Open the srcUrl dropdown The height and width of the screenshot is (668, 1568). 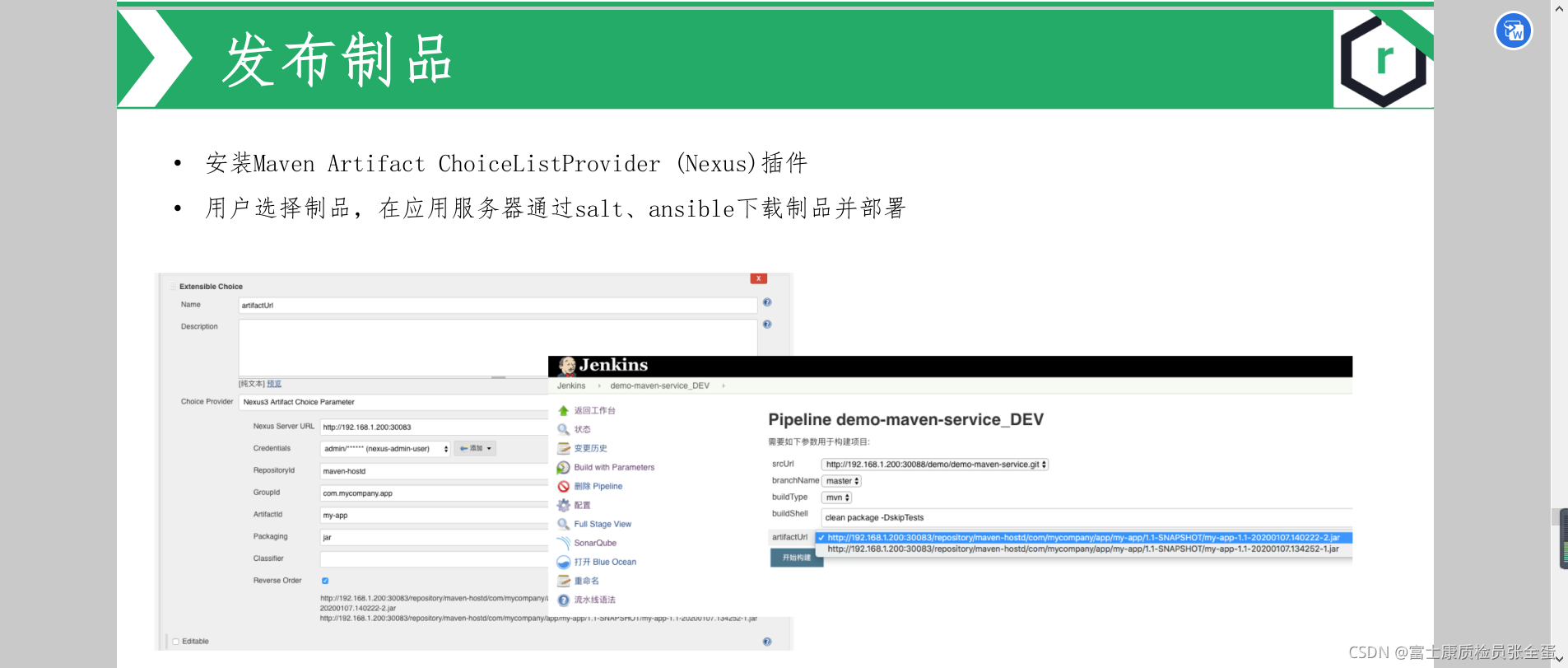point(935,465)
